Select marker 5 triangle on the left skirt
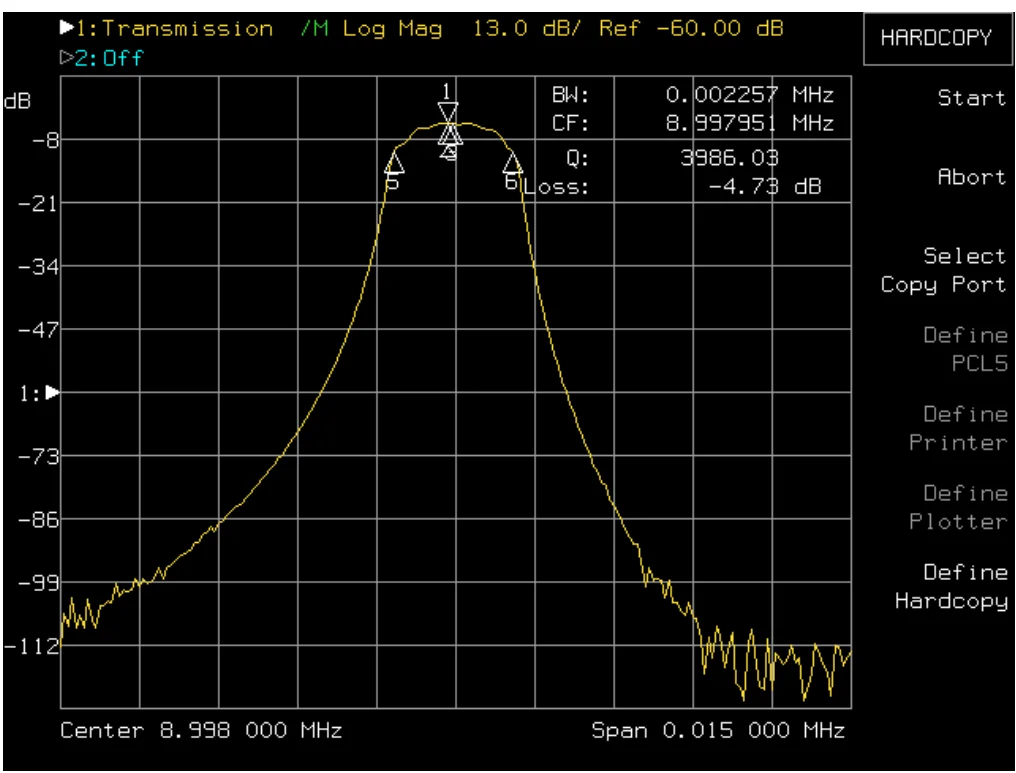This screenshot has width=1016, height=773. pos(395,163)
